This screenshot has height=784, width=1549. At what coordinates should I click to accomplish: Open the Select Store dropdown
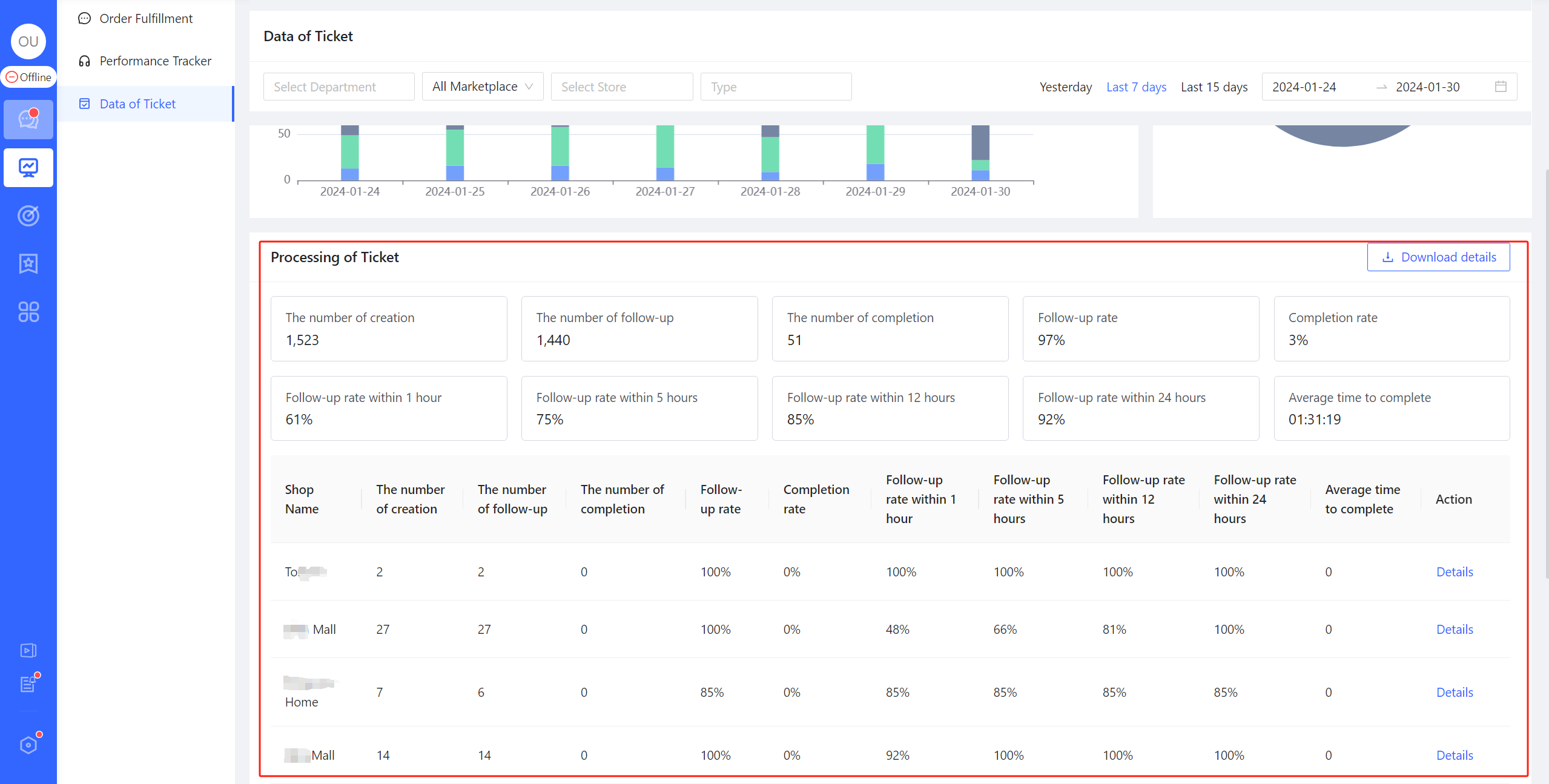pos(622,87)
